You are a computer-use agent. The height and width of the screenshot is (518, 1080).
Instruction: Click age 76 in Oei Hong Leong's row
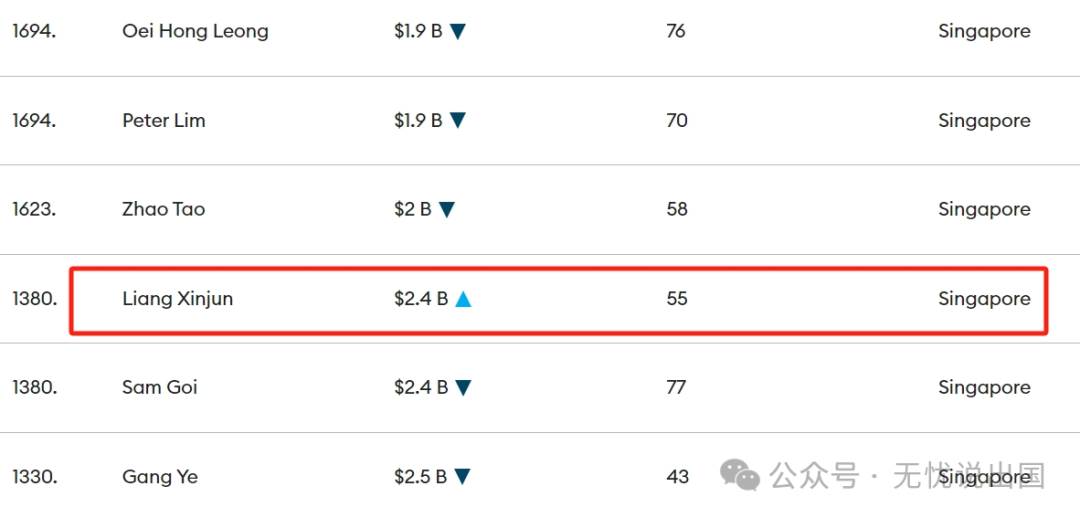point(676,32)
